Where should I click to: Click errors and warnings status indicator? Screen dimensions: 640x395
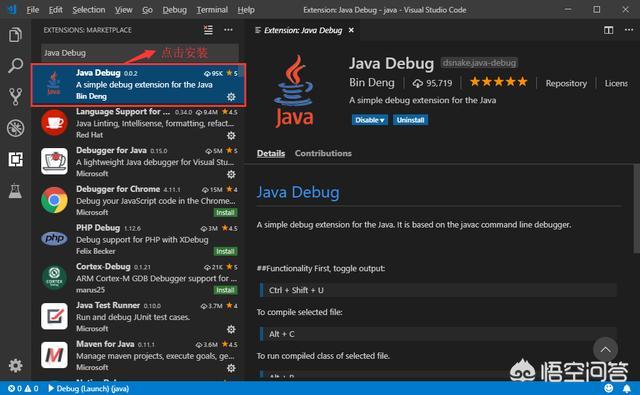click(23, 388)
